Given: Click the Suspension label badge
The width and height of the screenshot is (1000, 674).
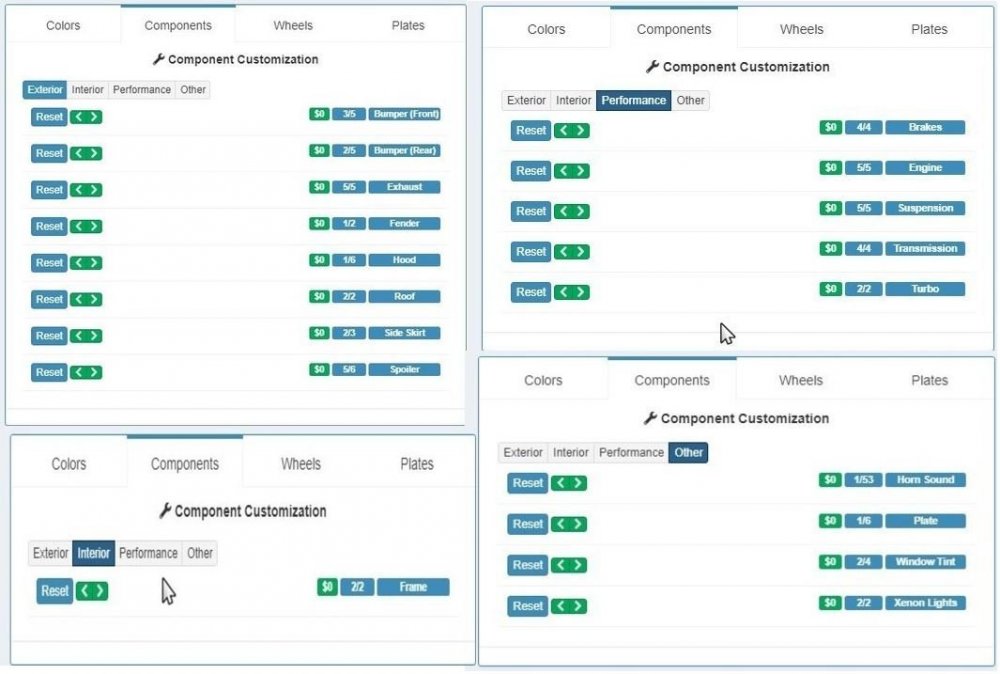Looking at the screenshot, I should click(925, 208).
